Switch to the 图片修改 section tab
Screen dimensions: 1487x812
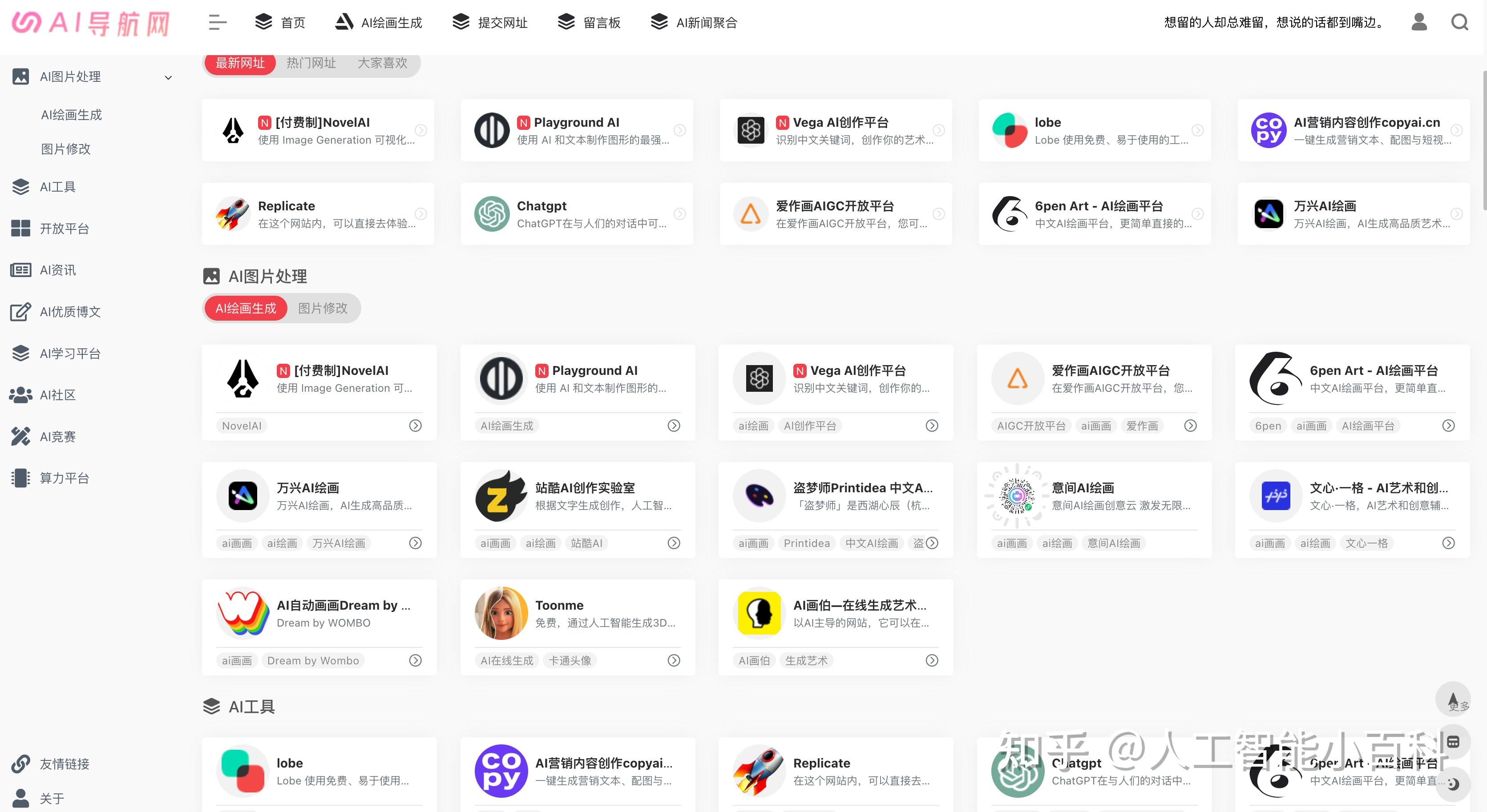(323, 309)
